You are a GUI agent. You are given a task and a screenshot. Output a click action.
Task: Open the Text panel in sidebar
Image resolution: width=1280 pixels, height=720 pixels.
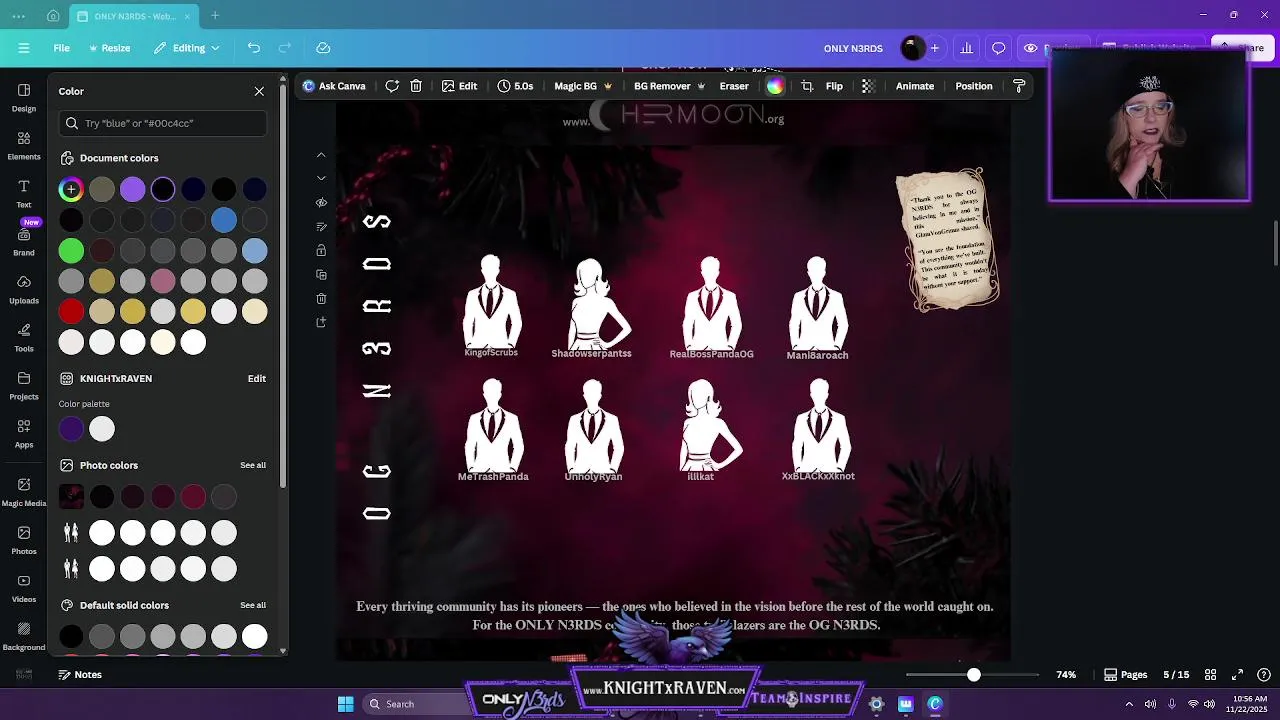click(x=24, y=193)
